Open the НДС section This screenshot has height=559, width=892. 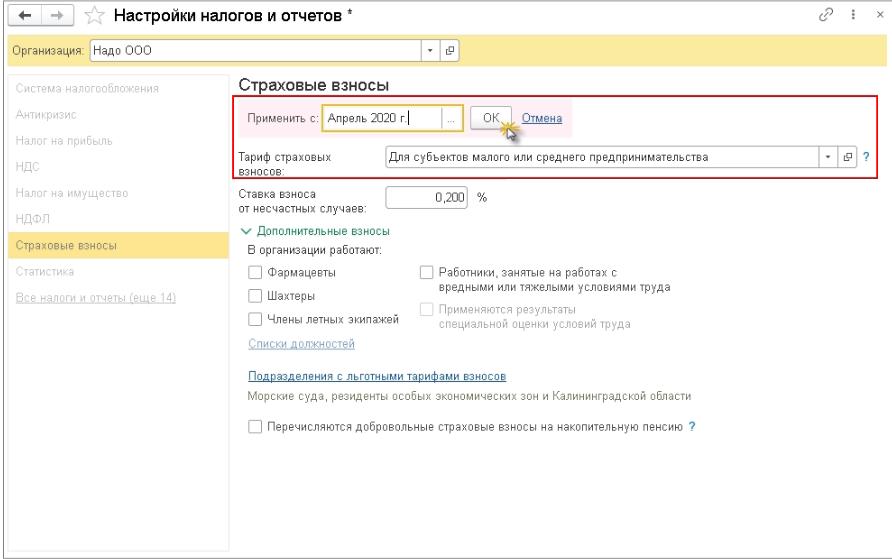tap(27, 167)
